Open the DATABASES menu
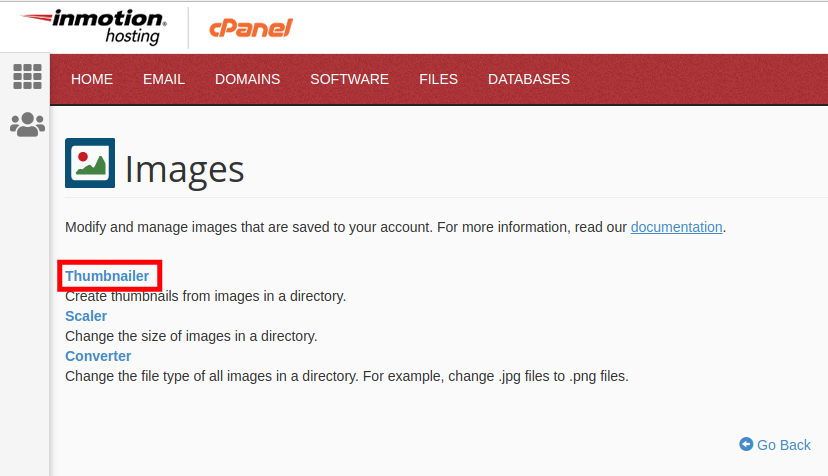The height and width of the screenshot is (476, 828). click(528, 79)
